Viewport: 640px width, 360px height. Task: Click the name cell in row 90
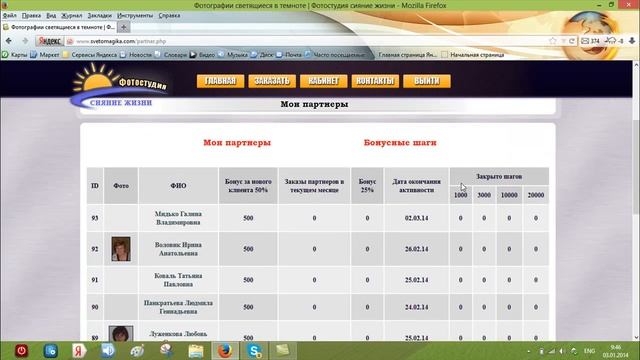pos(178,307)
